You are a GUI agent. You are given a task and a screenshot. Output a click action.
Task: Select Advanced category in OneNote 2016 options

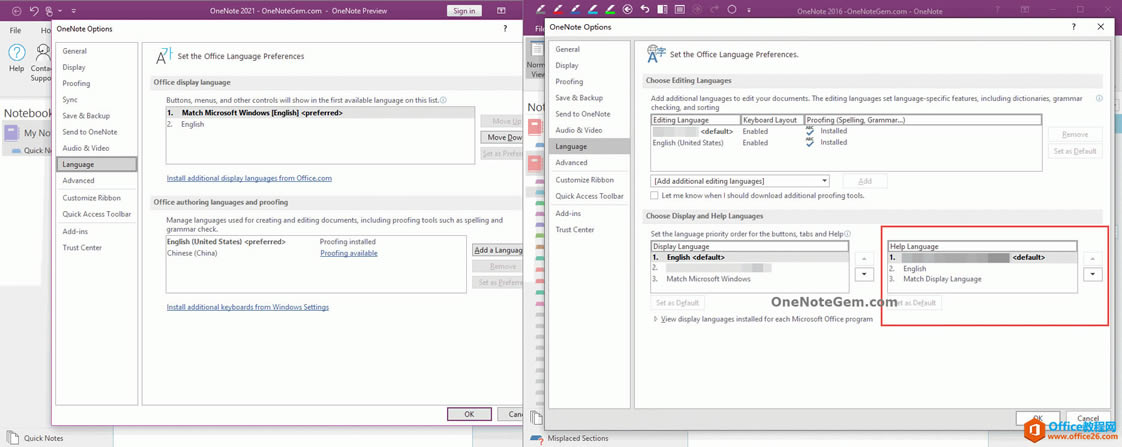coord(571,163)
